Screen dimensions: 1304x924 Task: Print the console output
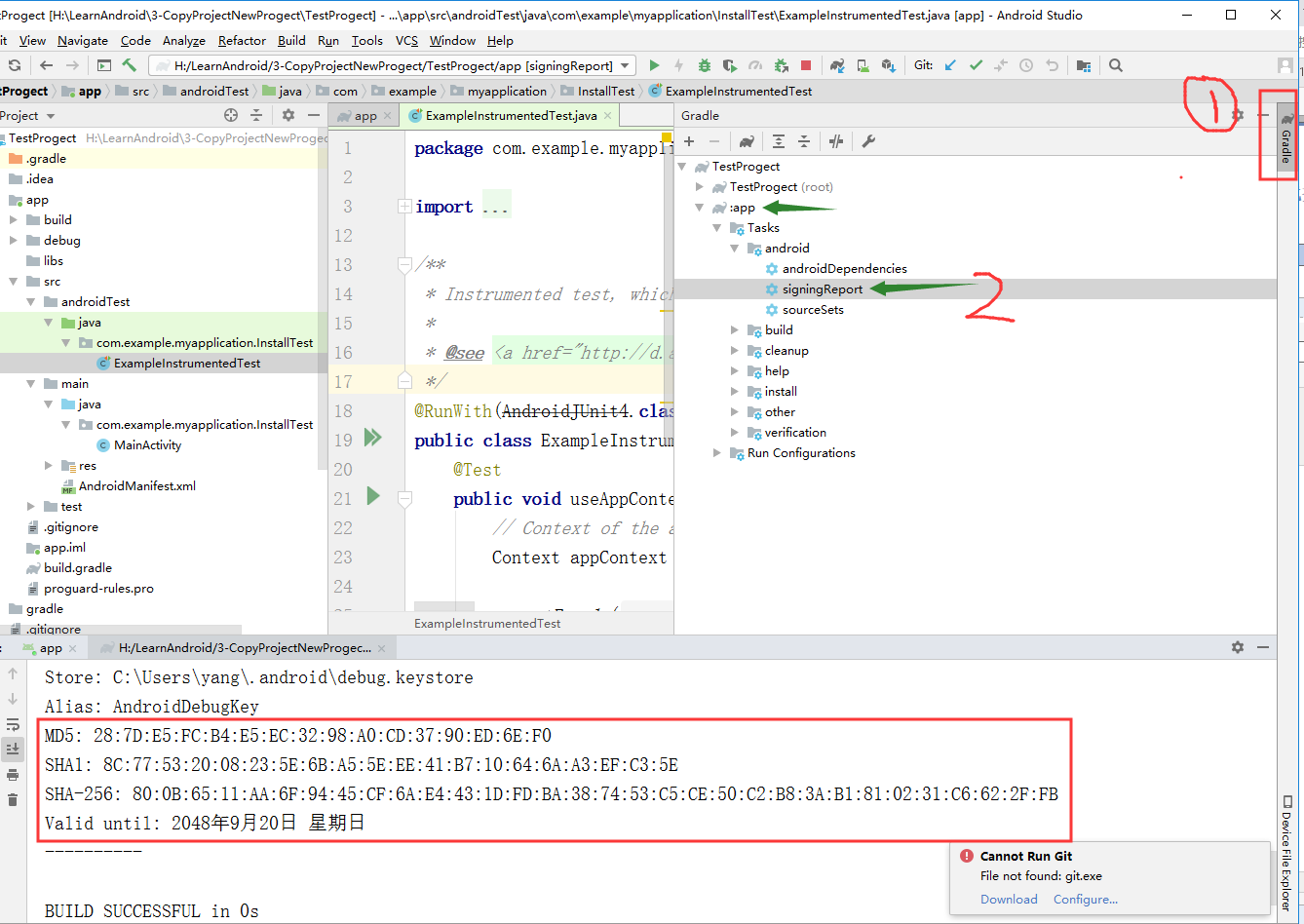[13, 775]
